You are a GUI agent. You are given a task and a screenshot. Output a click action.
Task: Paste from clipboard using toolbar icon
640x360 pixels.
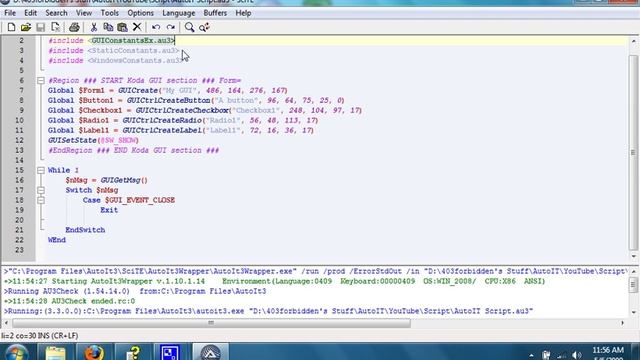pyautogui.click(x=122, y=27)
